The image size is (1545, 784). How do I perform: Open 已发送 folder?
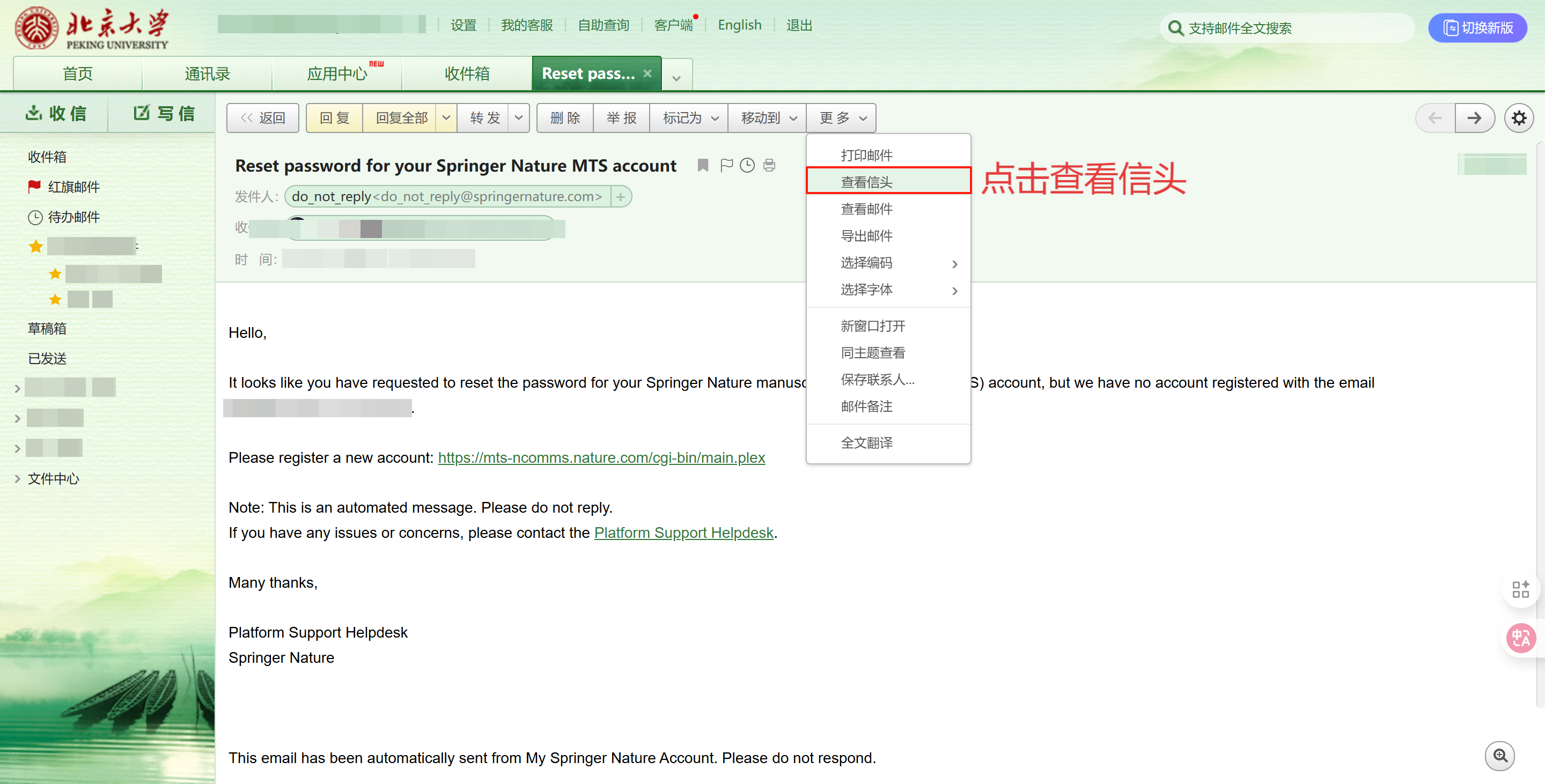[x=47, y=358]
